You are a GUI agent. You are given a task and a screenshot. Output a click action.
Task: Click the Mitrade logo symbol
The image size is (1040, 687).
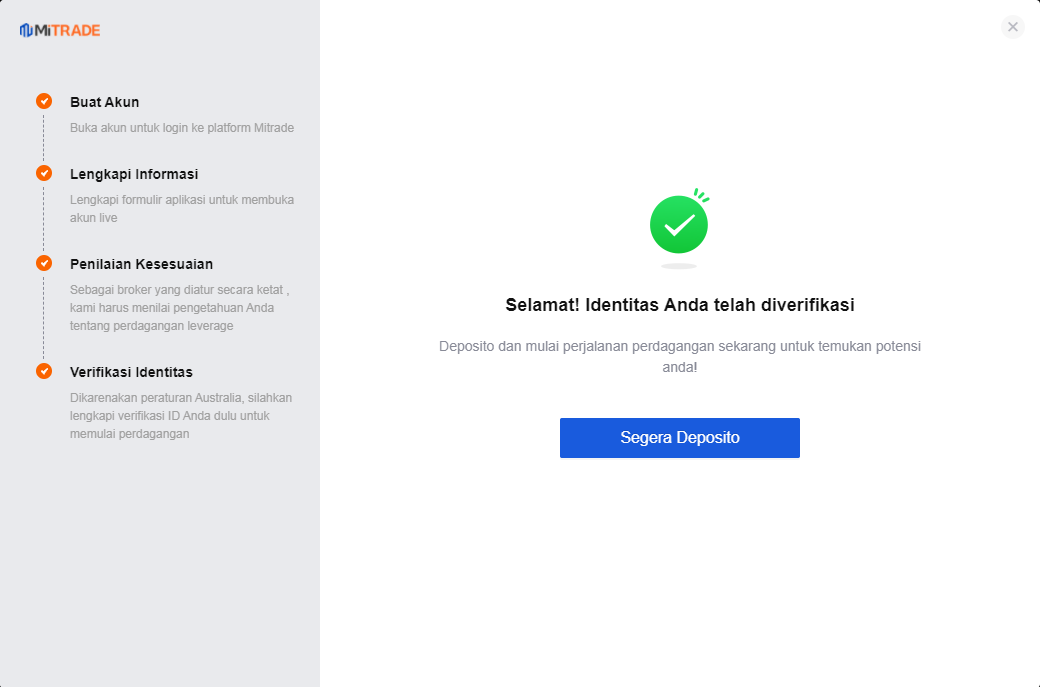(x=26, y=30)
